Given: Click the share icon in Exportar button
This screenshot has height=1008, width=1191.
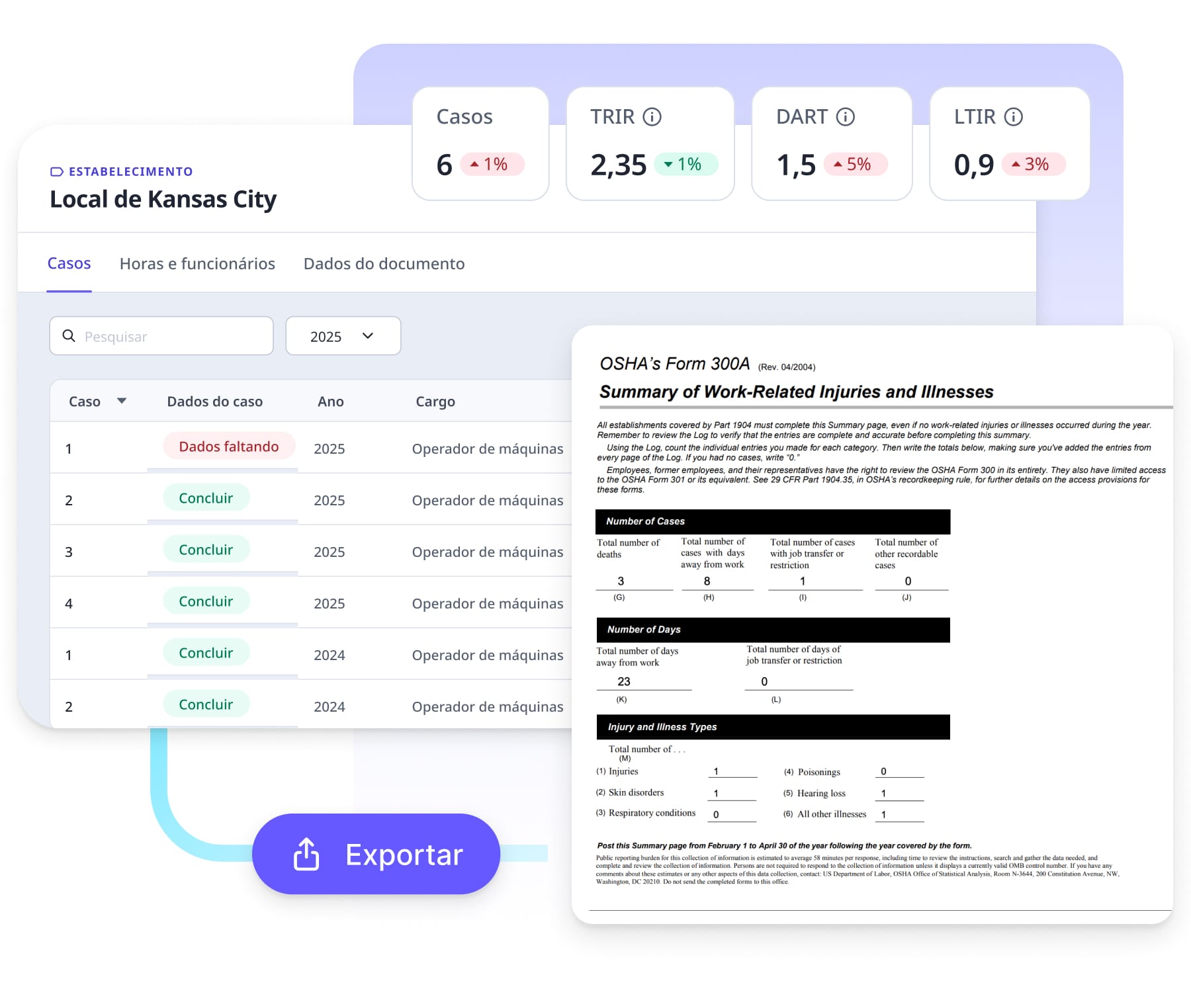Looking at the screenshot, I should click(306, 854).
